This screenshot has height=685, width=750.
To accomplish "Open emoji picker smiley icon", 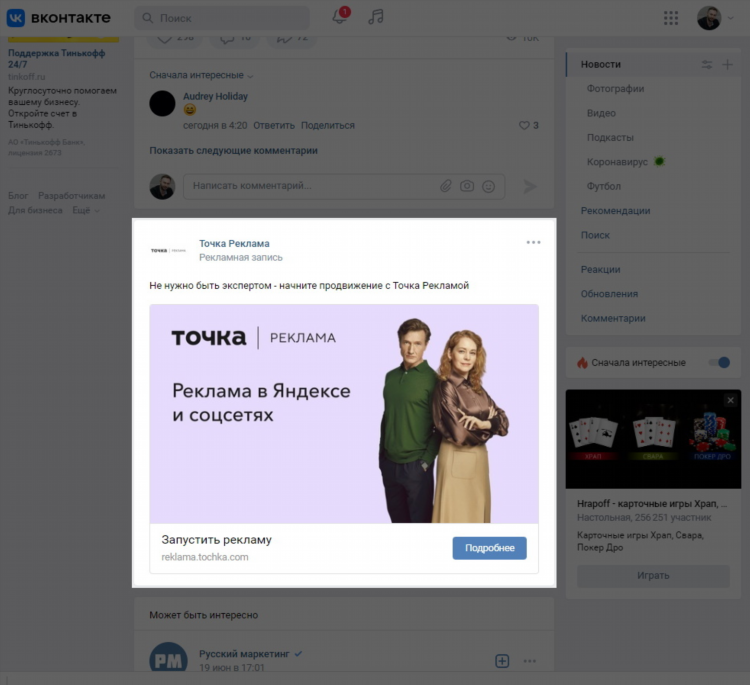I will coord(488,186).
